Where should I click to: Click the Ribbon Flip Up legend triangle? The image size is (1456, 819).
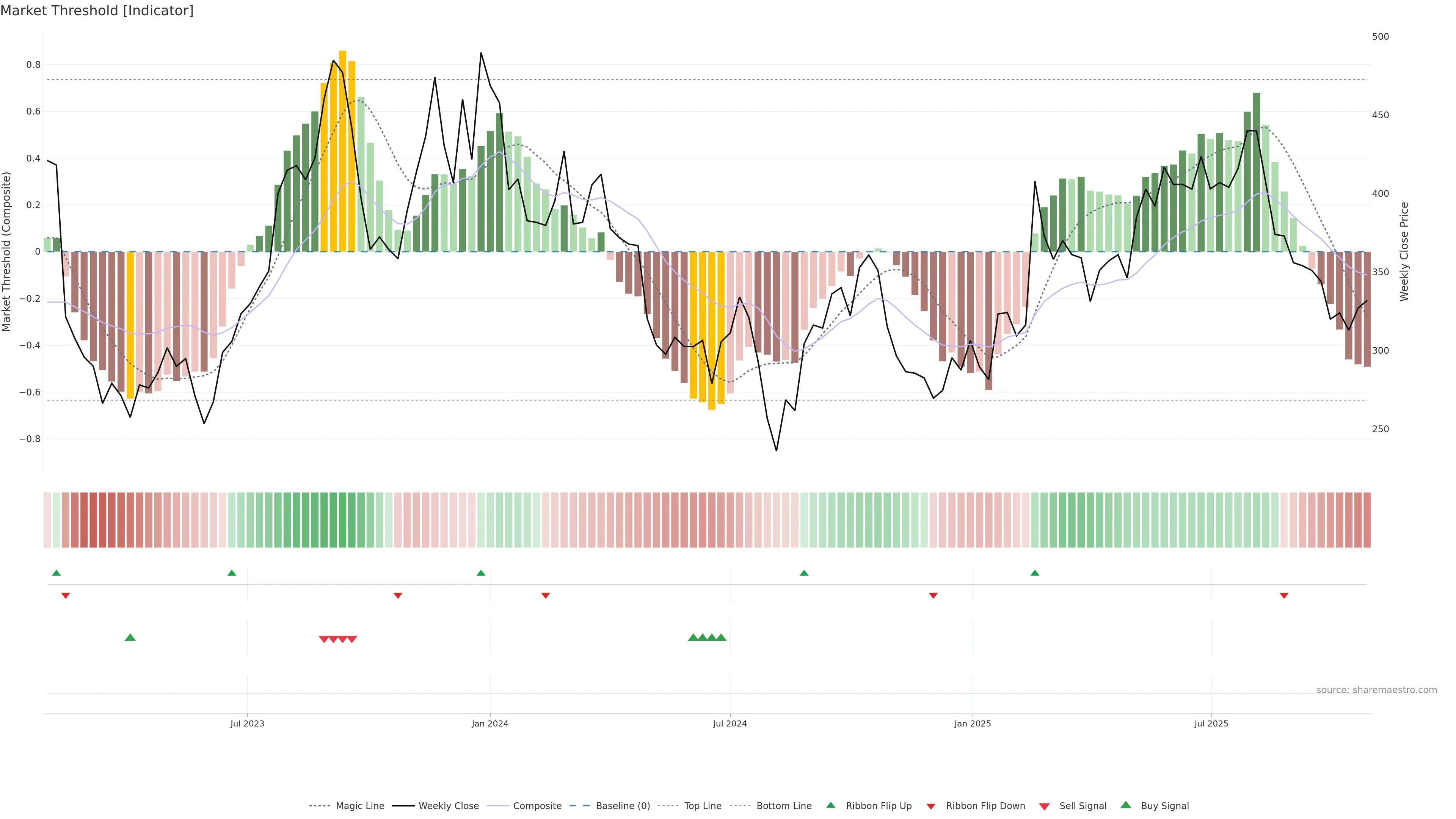click(830, 805)
